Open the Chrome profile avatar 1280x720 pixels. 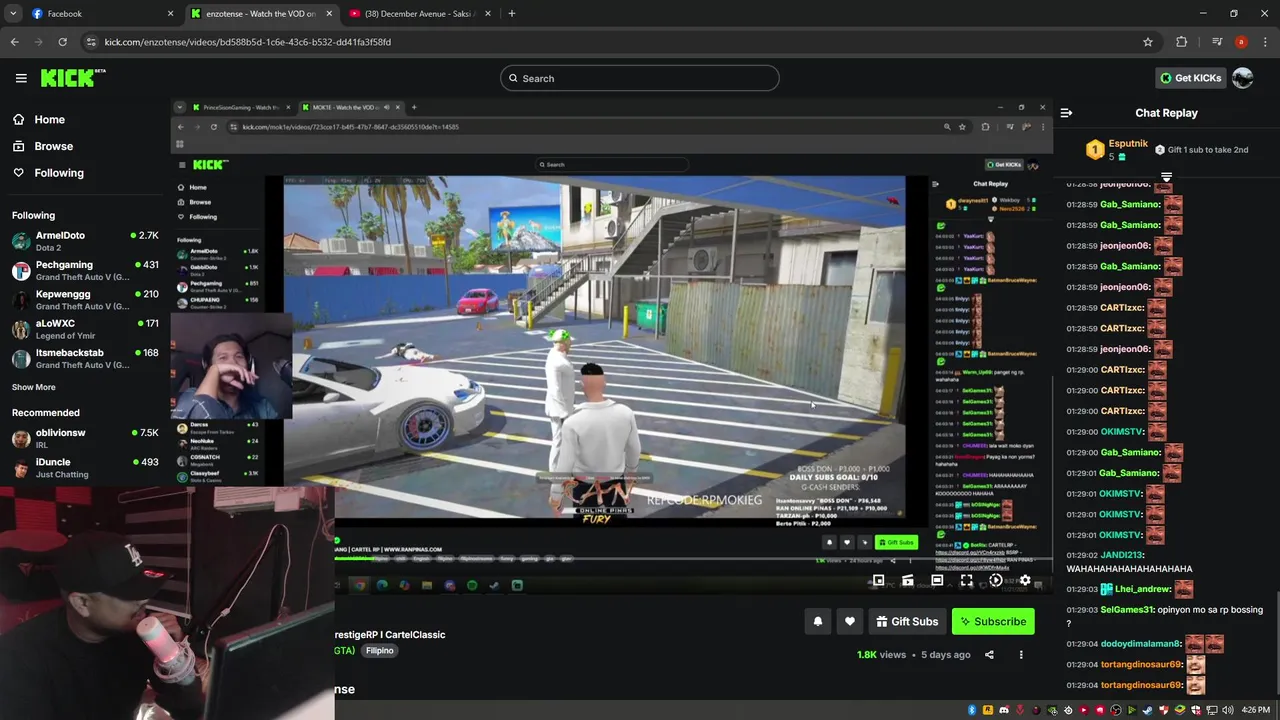(x=1241, y=42)
